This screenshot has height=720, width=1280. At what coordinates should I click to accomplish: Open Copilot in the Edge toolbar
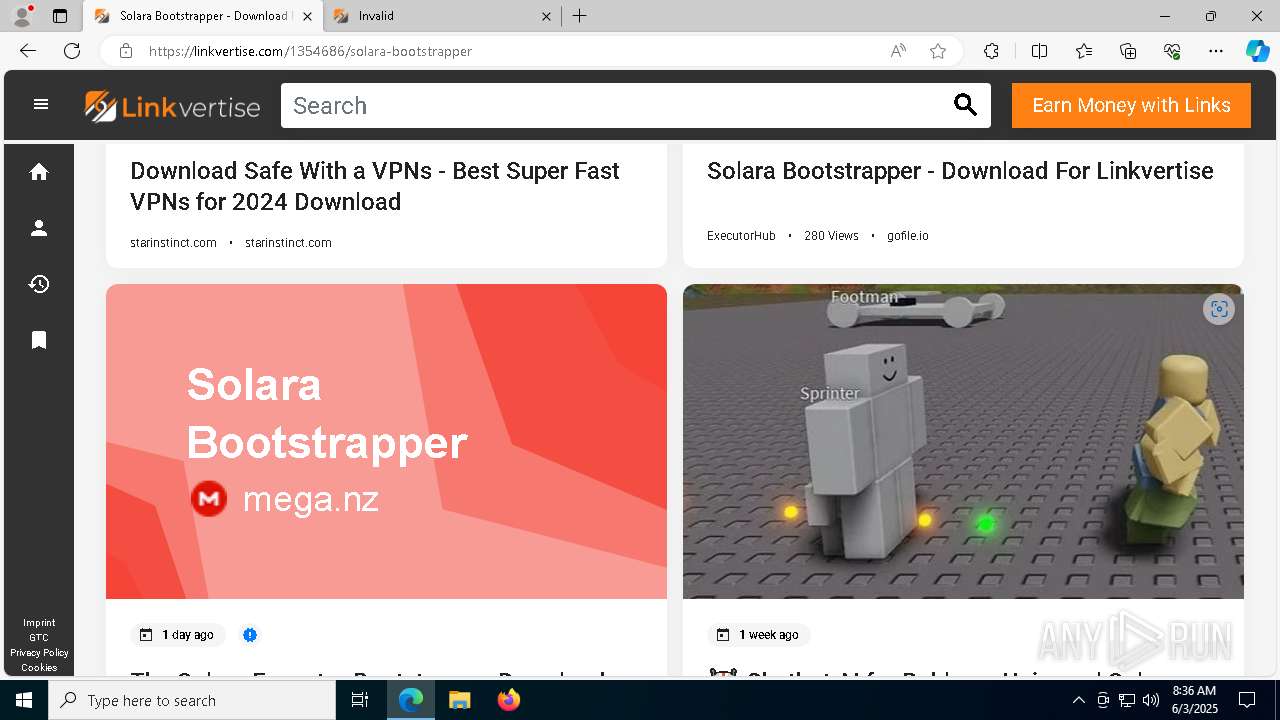pyautogui.click(x=1257, y=51)
